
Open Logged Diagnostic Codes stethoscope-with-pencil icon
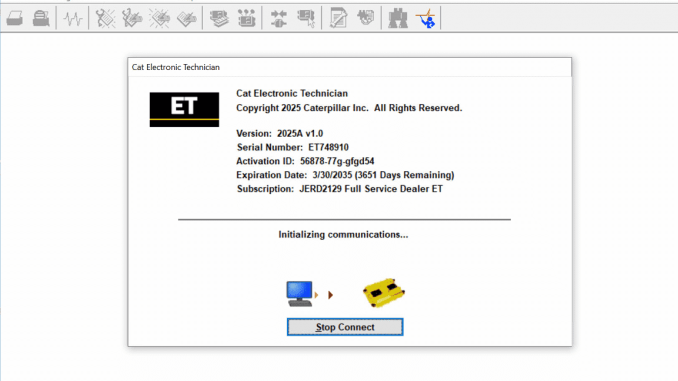point(132,19)
